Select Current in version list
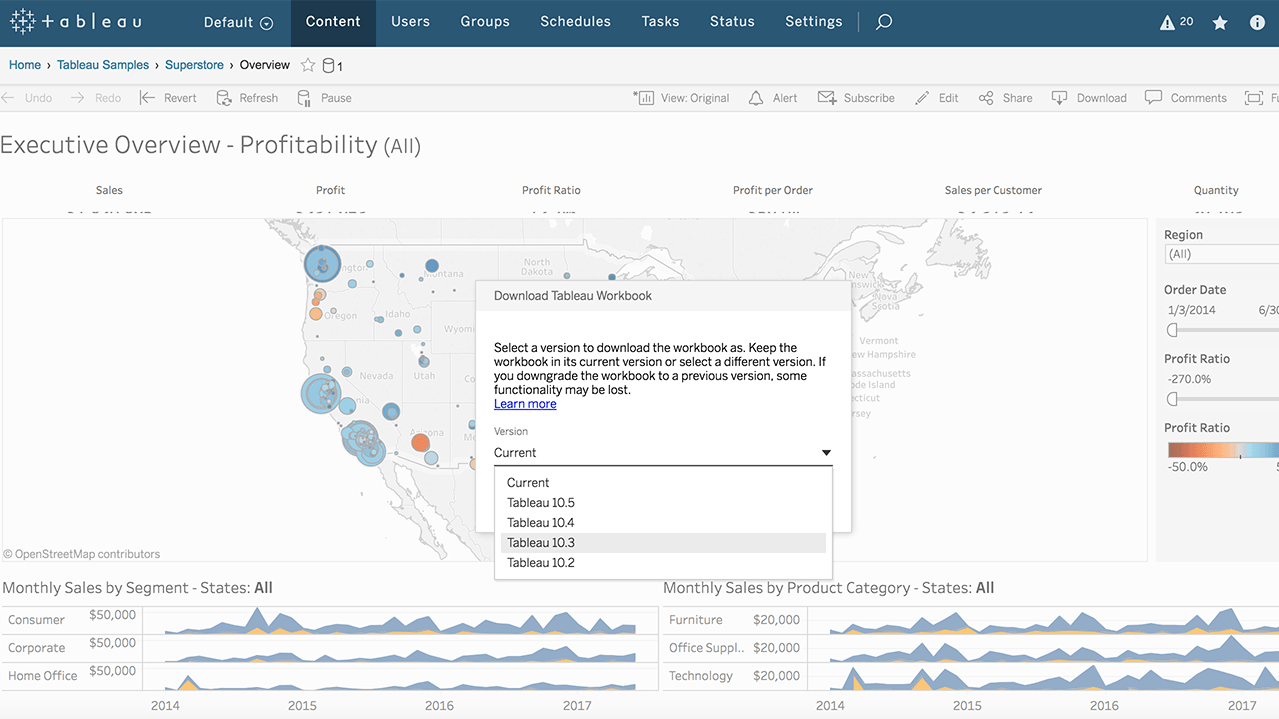The image size is (1279, 719). (663, 483)
